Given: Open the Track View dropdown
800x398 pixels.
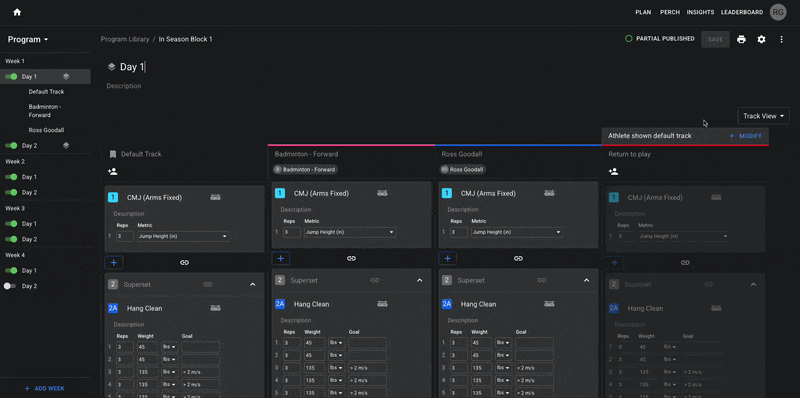Looking at the screenshot, I should point(763,116).
